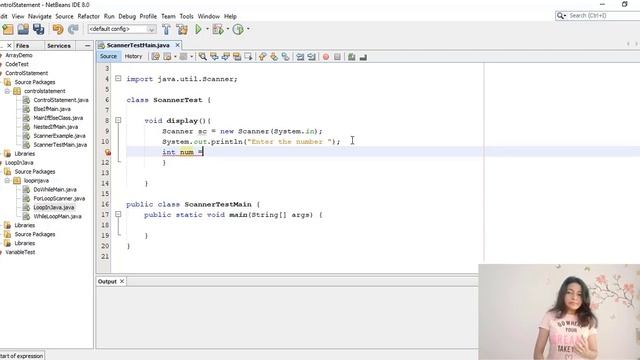Toggle Rectangular Selection mode

click(x=248, y=57)
